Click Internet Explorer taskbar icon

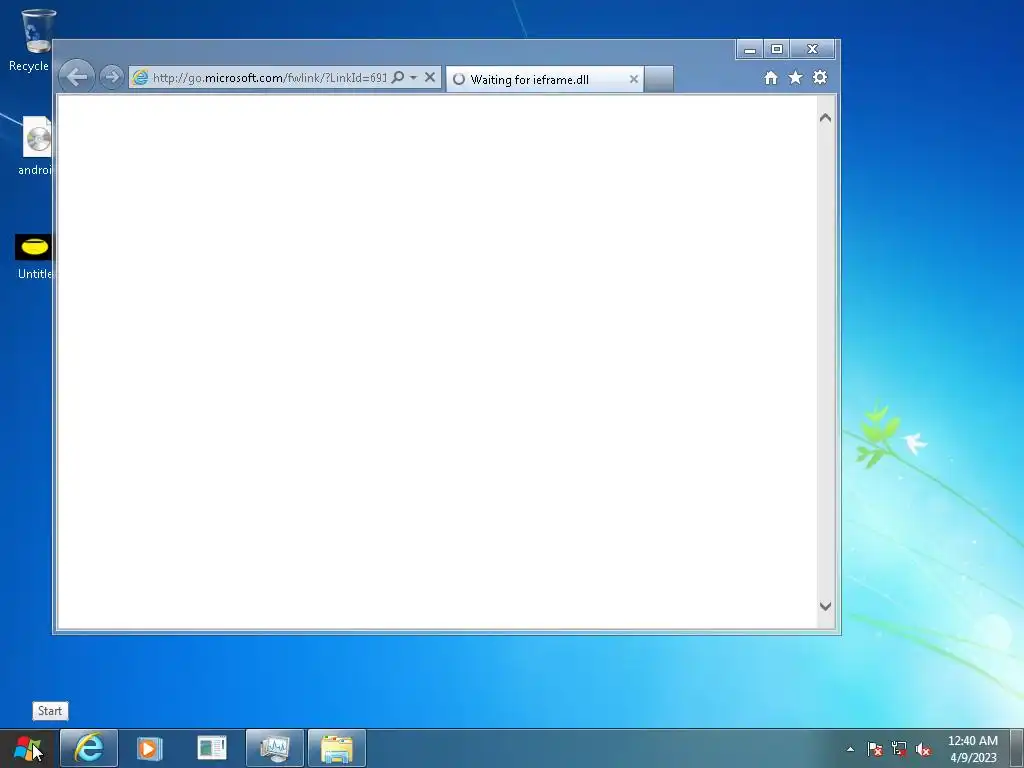(x=89, y=748)
